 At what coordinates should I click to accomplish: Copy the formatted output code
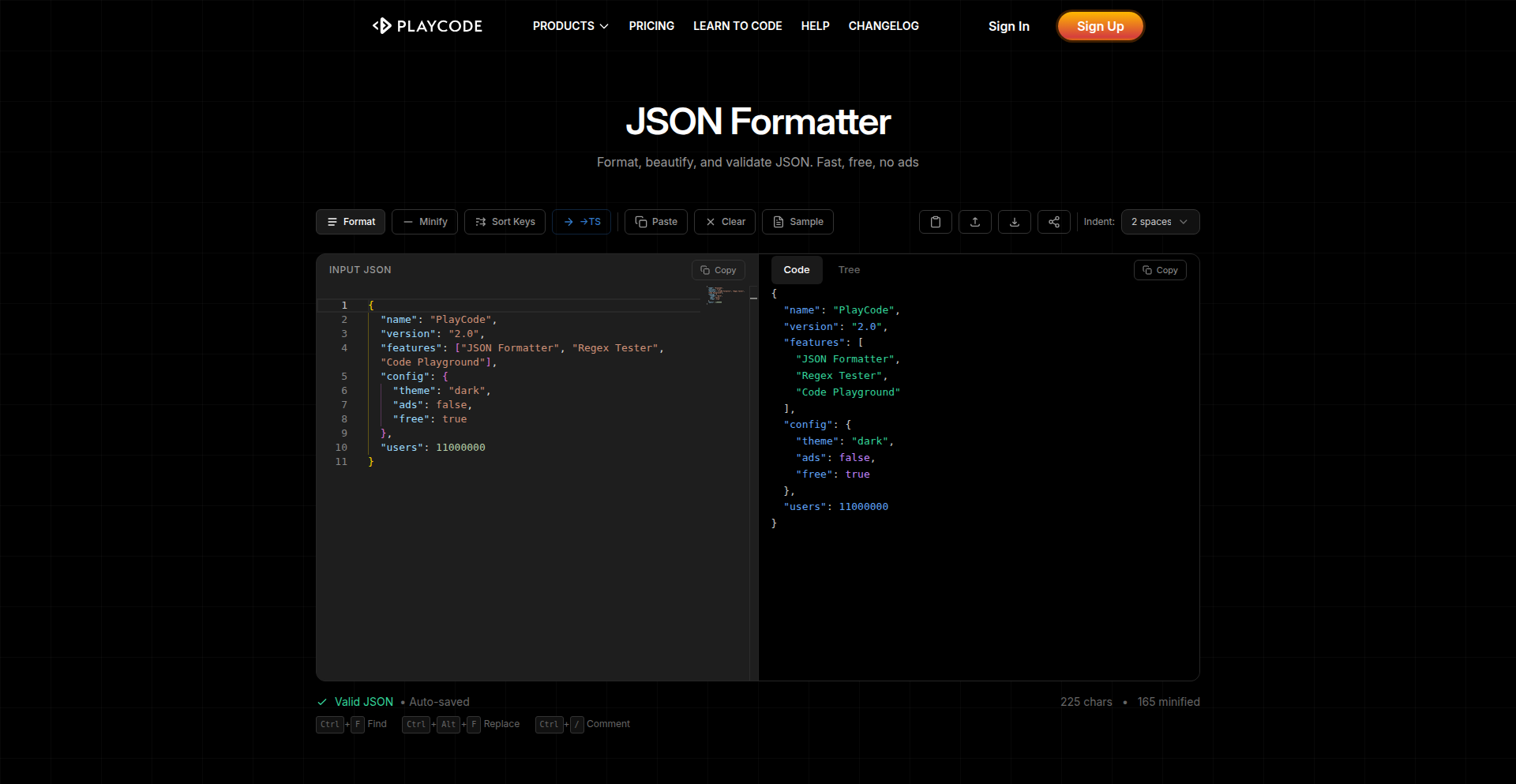(1159, 270)
